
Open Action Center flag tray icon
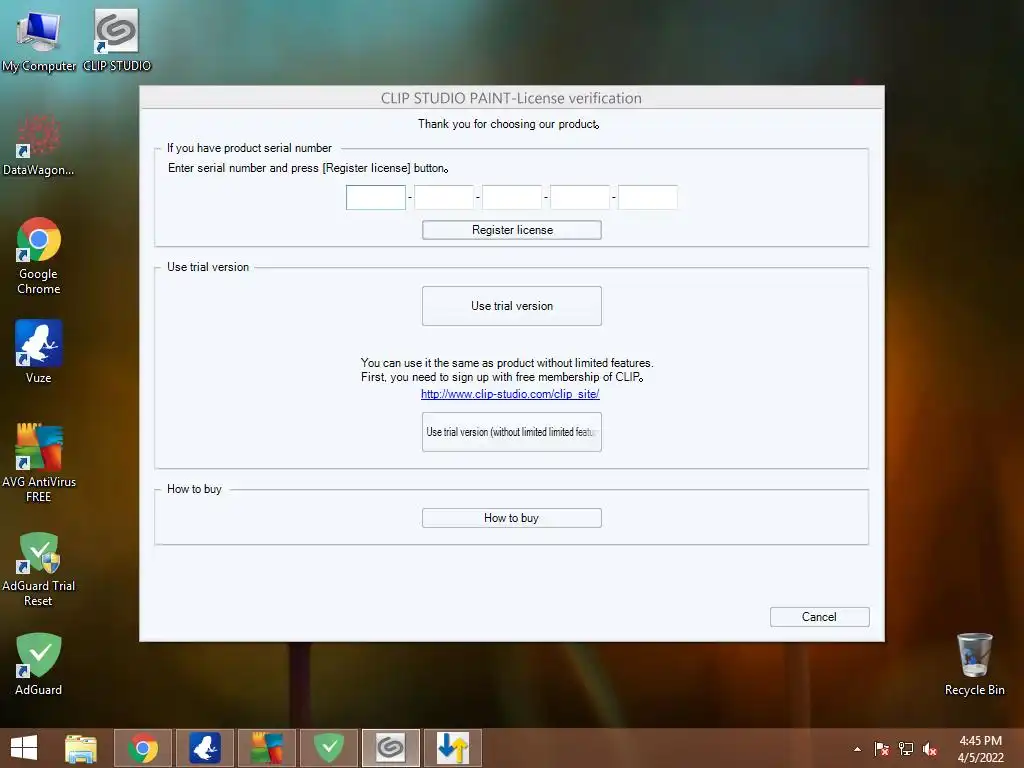[x=882, y=749]
